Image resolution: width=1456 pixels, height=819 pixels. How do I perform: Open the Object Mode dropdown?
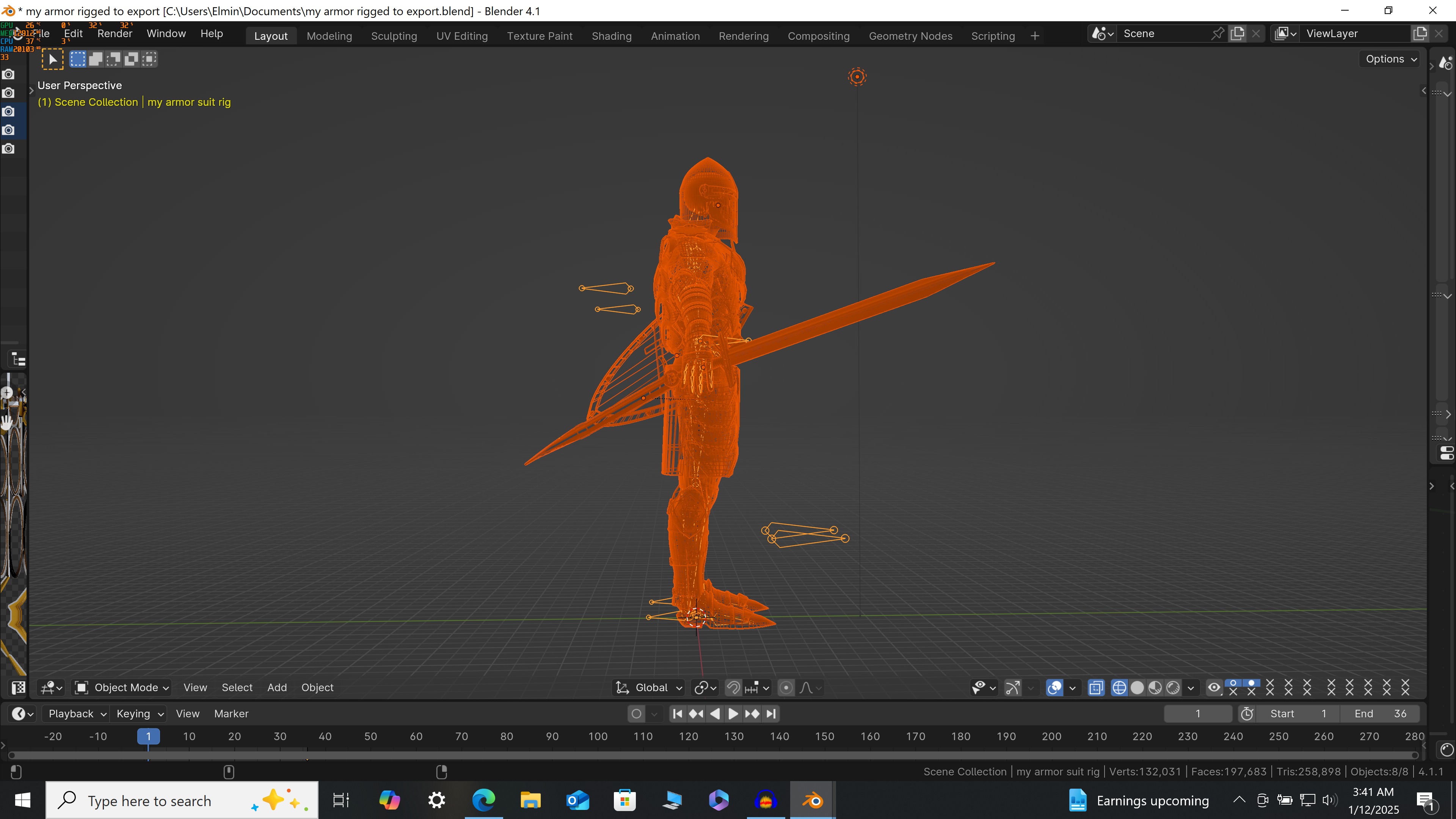pyautogui.click(x=122, y=687)
